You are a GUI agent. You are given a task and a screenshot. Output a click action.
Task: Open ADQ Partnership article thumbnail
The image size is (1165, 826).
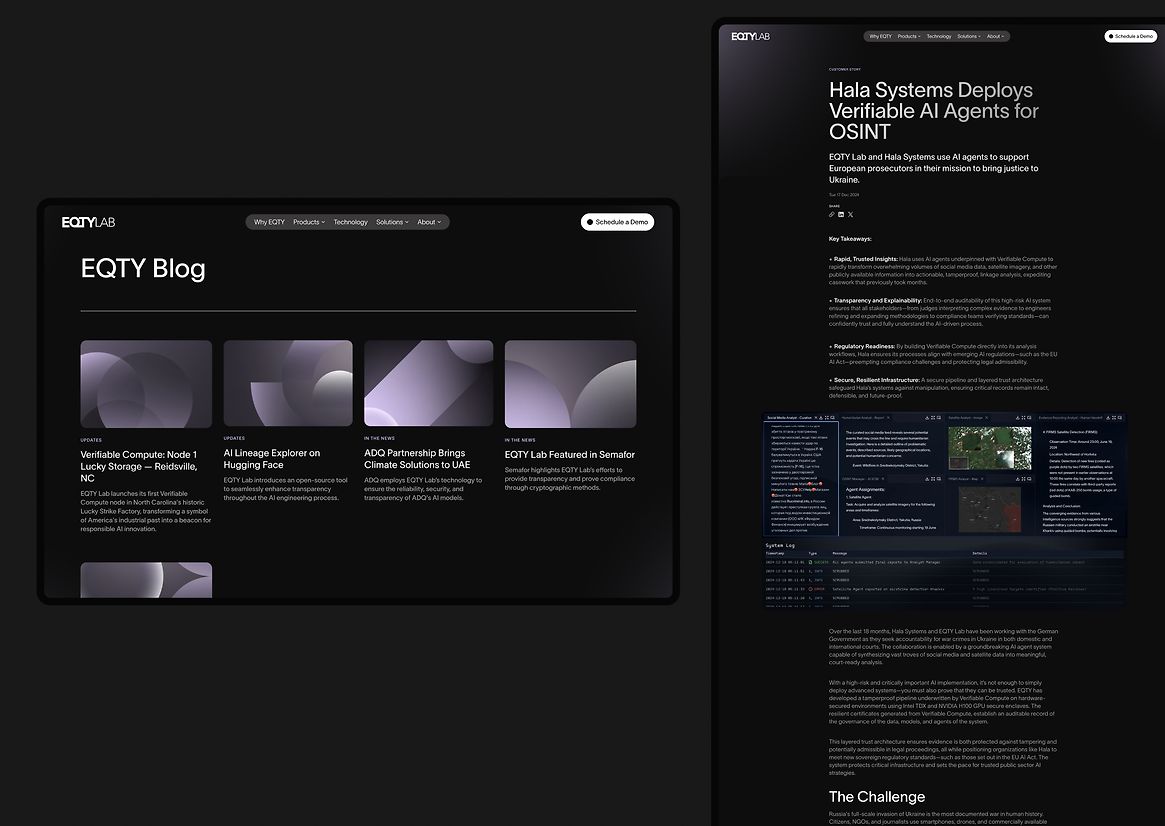(x=428, y=384)
